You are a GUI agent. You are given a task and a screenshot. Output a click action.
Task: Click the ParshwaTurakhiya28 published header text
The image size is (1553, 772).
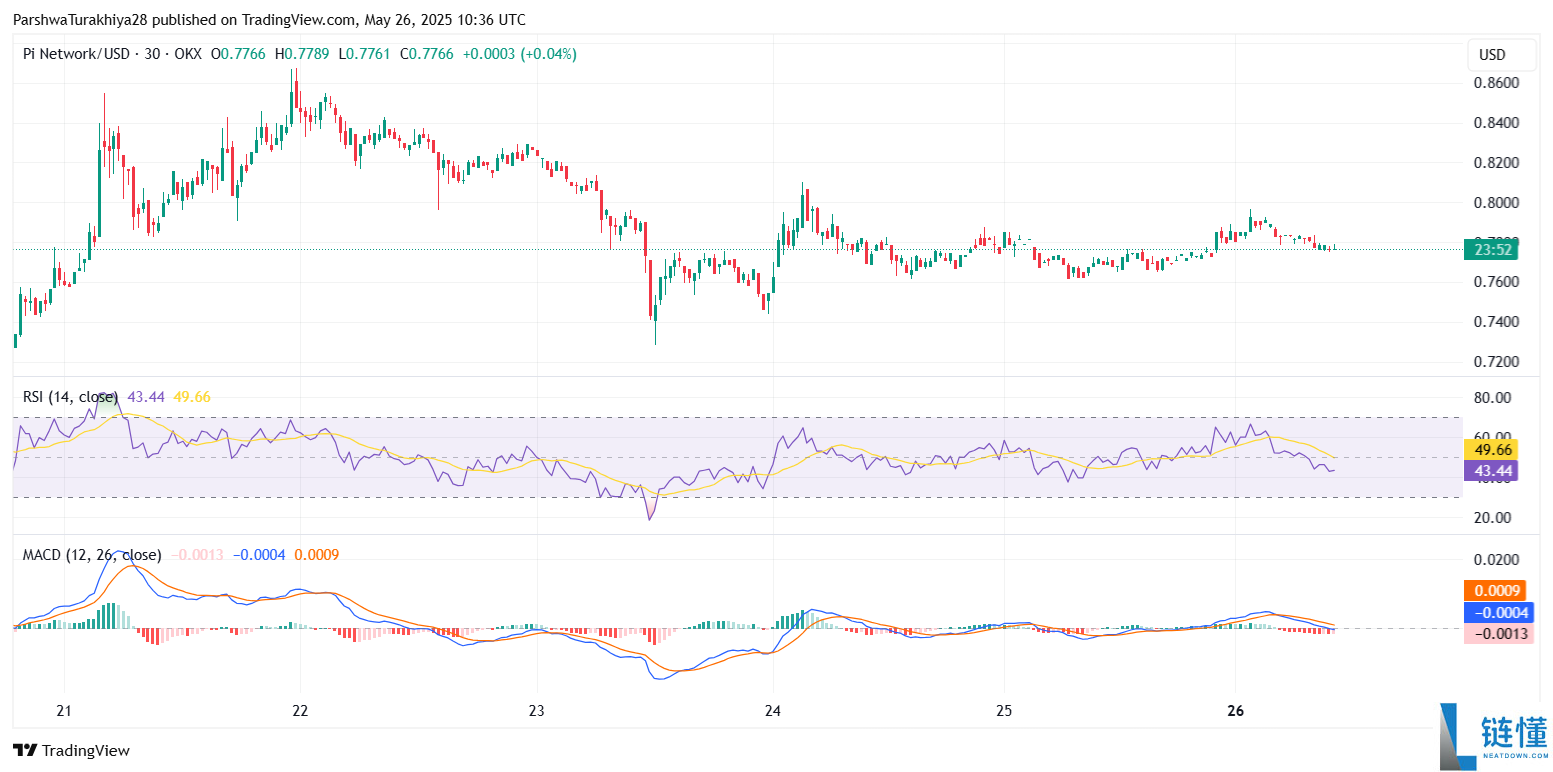pos(269,20)
